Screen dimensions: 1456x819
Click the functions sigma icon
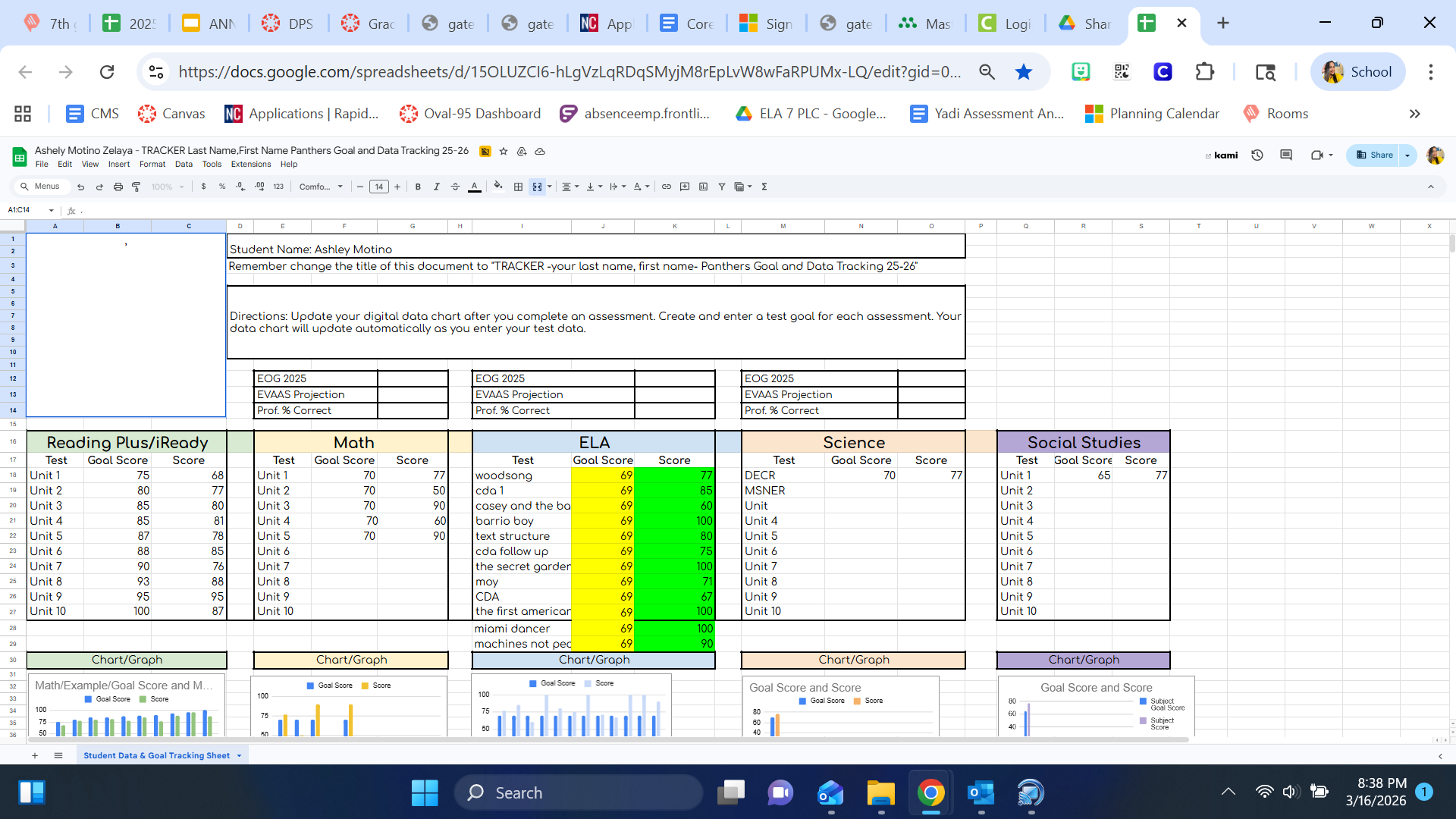(764, 187)
